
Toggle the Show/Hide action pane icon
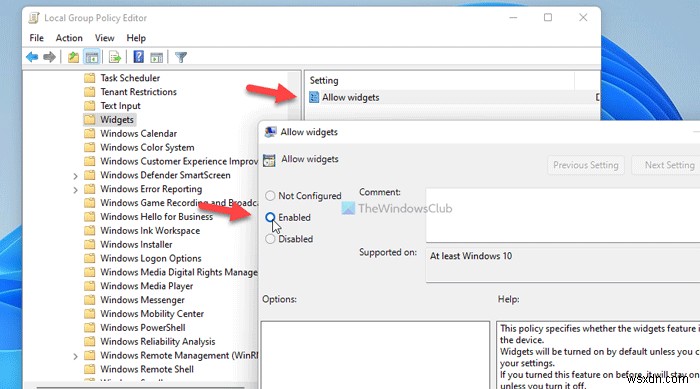(x=157, y=57)
